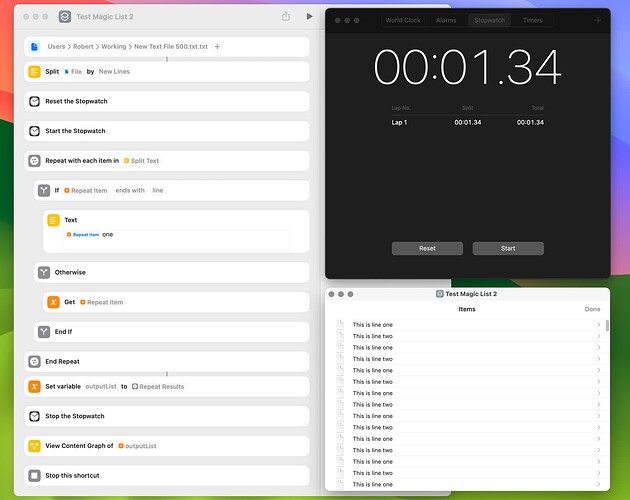Click the share icon in Shortcuts toolbar
Screen dimensions: 630x500
(x=286, y=16)
